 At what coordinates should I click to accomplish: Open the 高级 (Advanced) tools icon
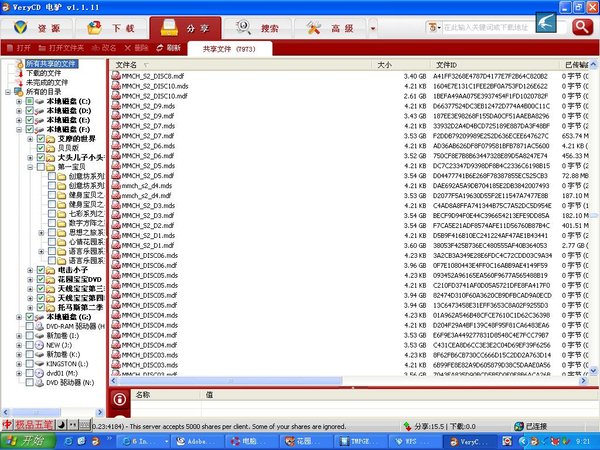(x=314, y=28)
